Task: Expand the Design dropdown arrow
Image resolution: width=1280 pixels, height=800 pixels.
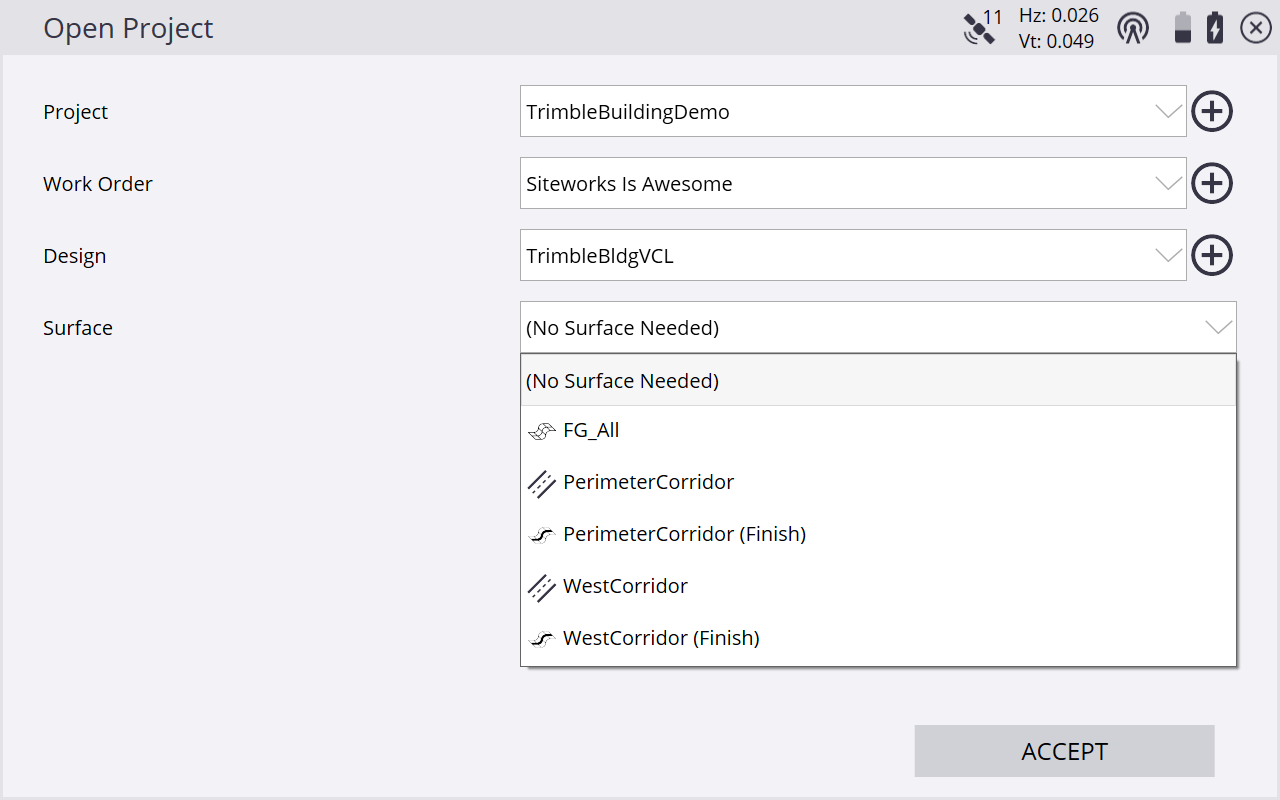Action: (x=1168, y=256)
